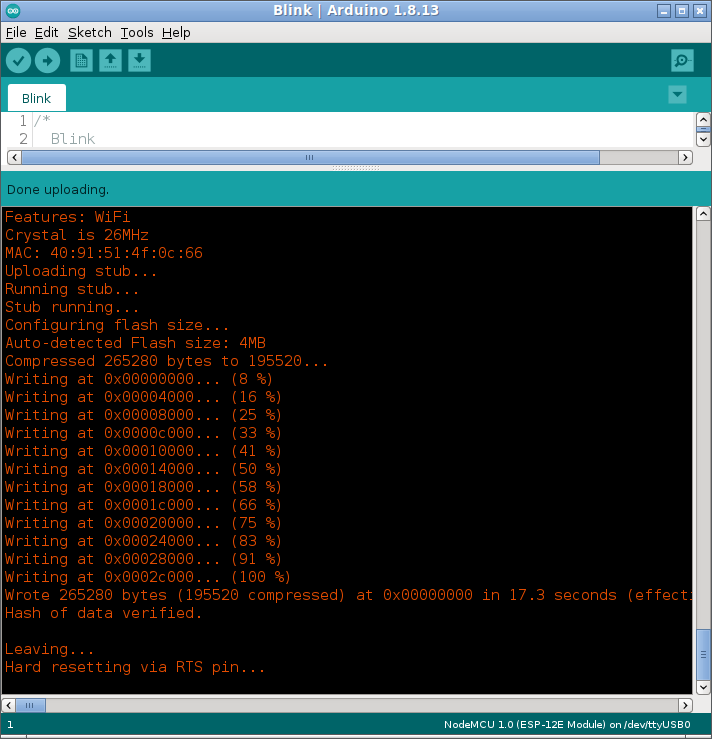Click the editor horizontal scrollbar thumb
This screenshot has height=739, width=712.
pyautogui.click(x=310, y=157)
